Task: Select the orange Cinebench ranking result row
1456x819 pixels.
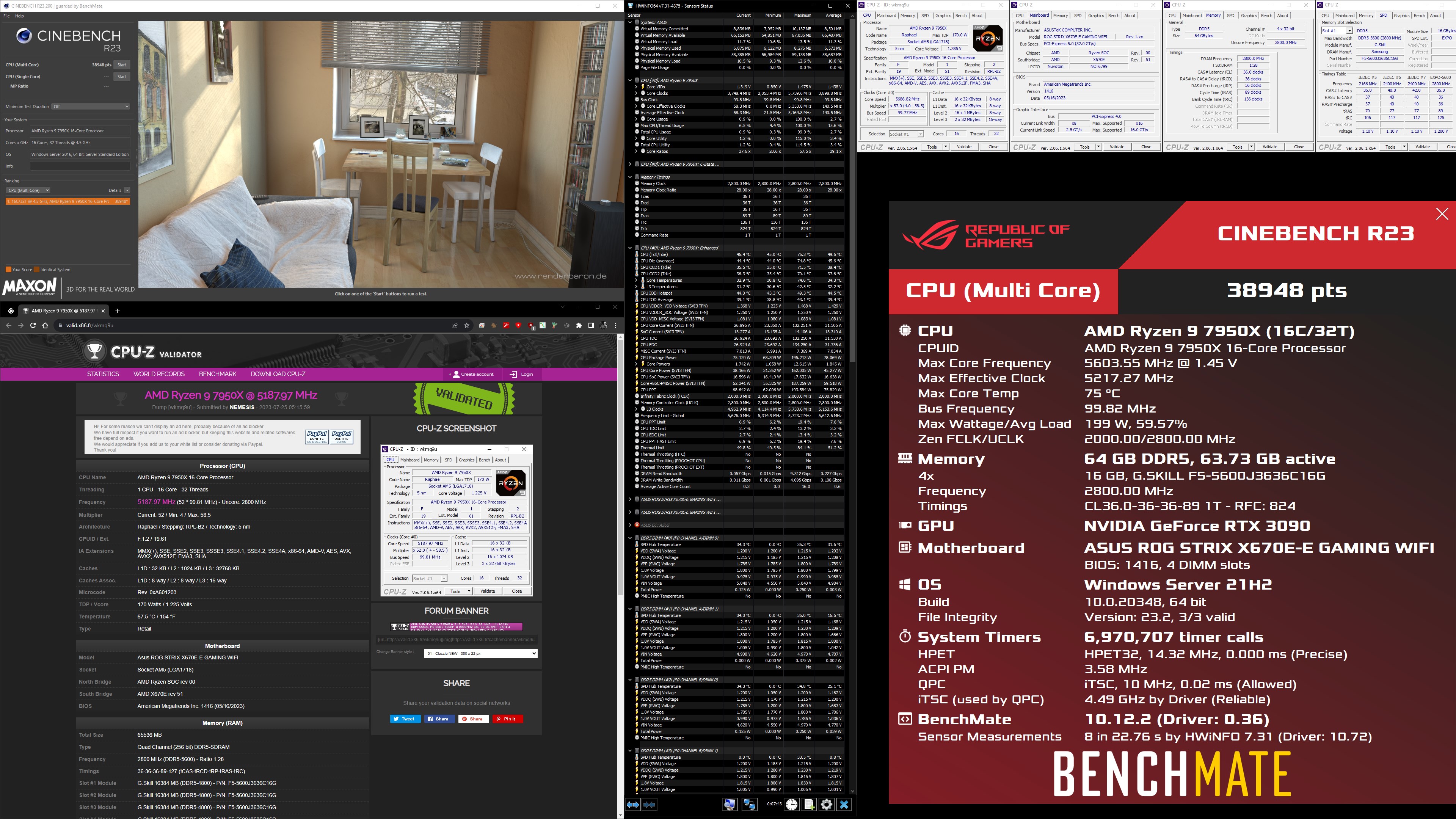Action: pos(68,201)
